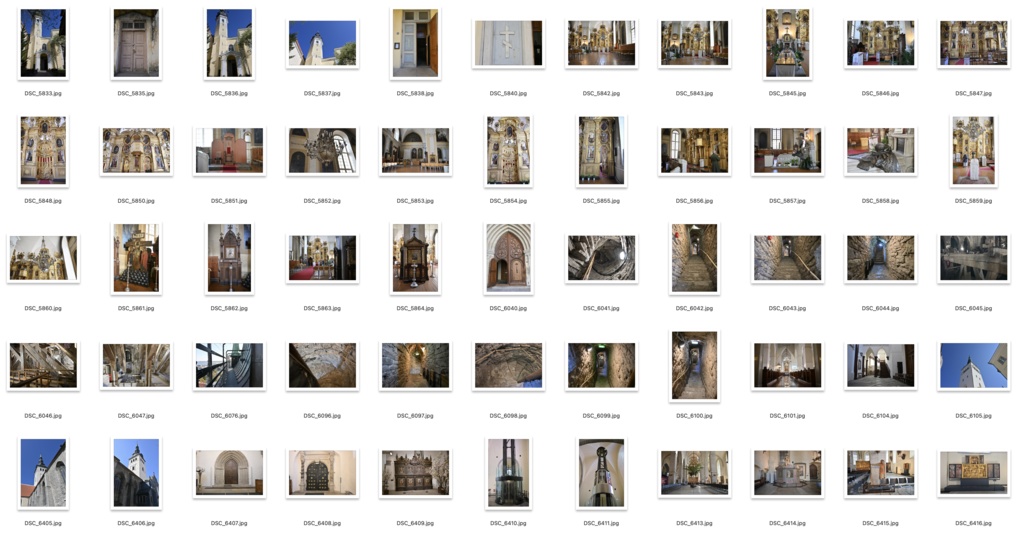Click the DSC_5850.jpg file name text
This screenshot has width=1024, height=535.
136,201
